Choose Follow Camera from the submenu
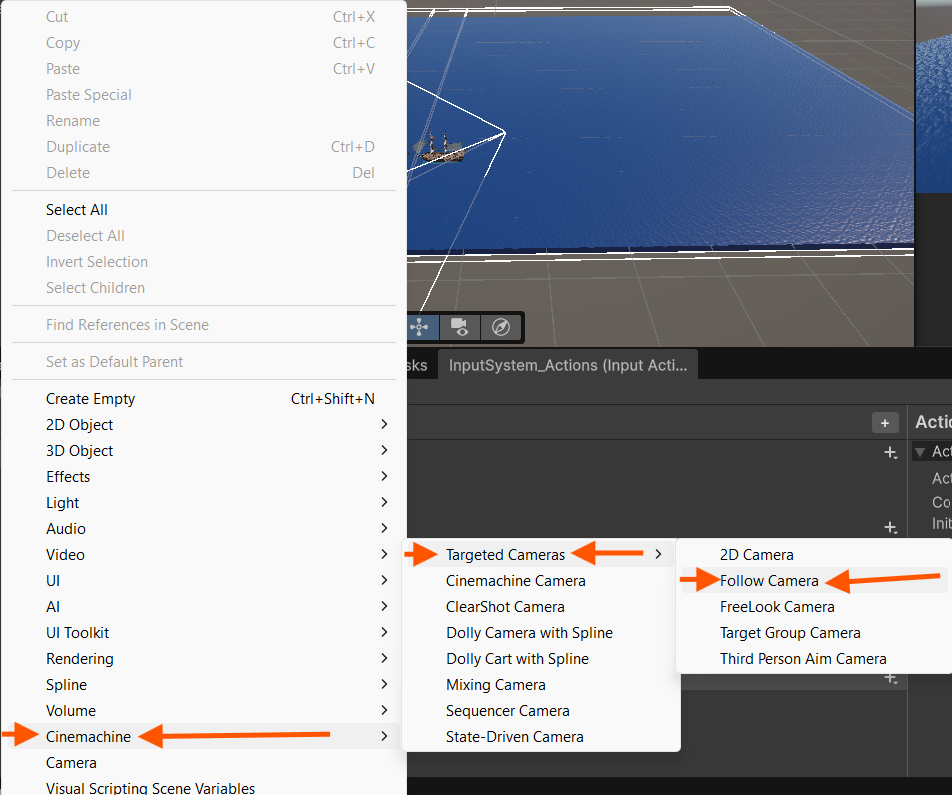952x795 pixels. [769, 581]
